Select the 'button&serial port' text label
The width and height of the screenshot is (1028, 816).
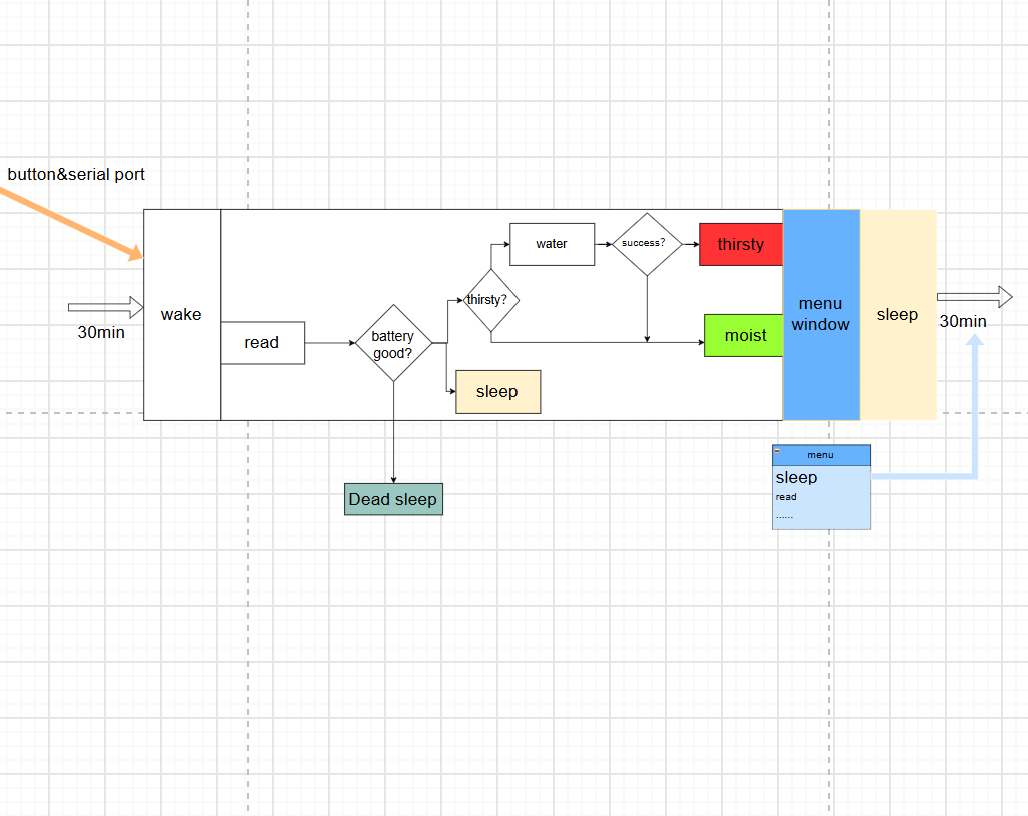pos(76,174)
